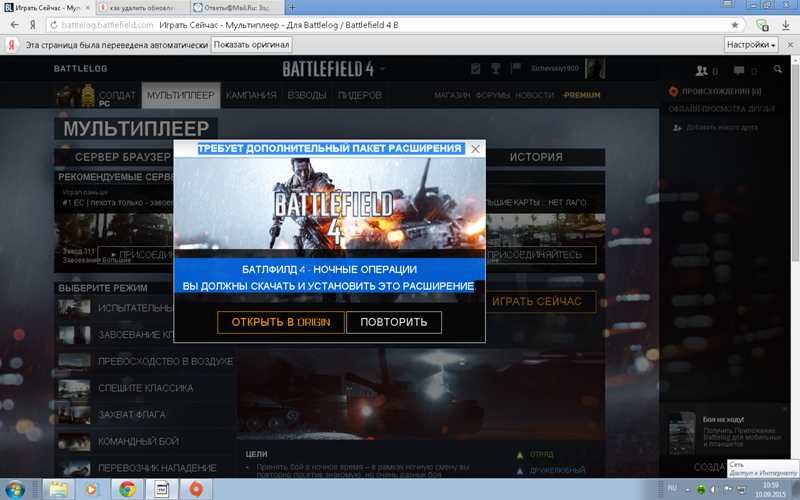Viewport: 800px width, 500px height.
Task: Click the browser back arrow
Action: 14,25
